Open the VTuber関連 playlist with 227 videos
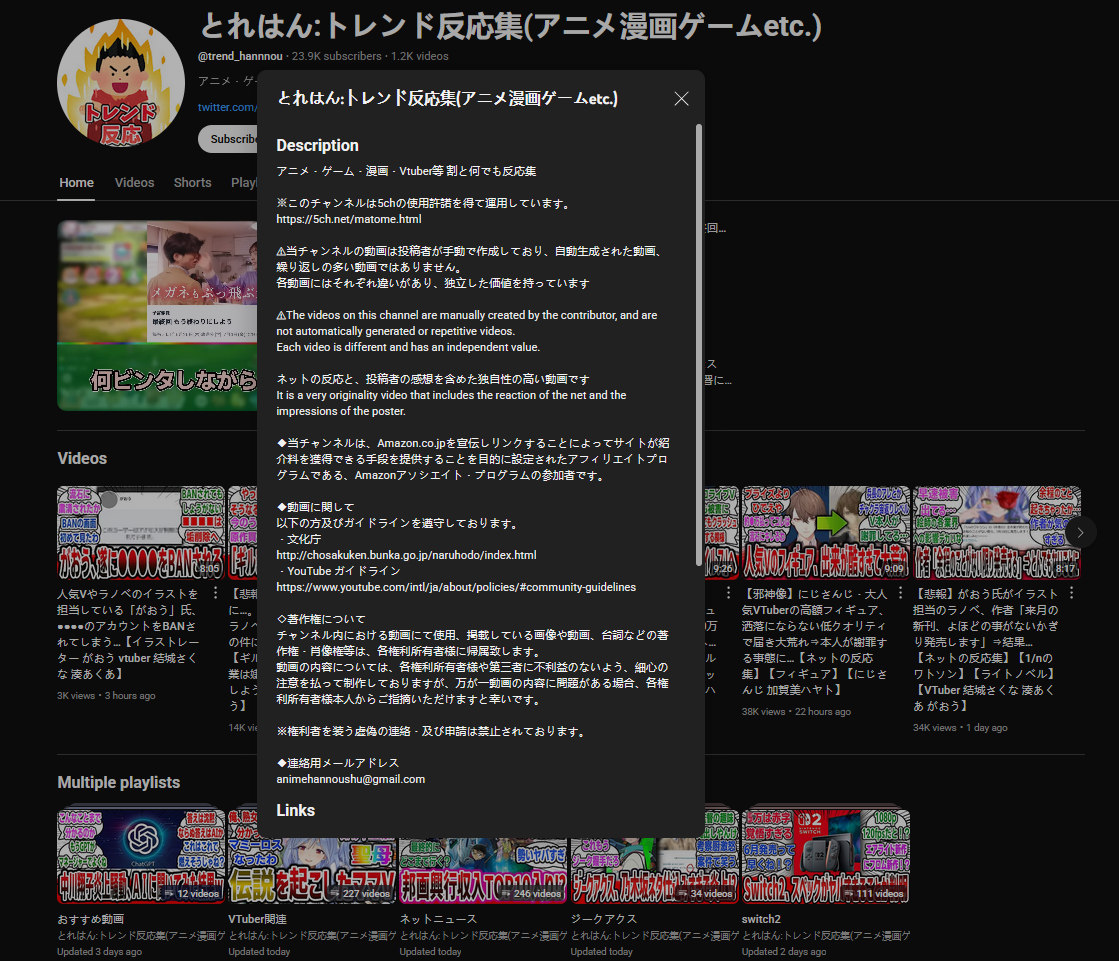The height and width of the screenshot is (961, 1119). pos(312,871)
